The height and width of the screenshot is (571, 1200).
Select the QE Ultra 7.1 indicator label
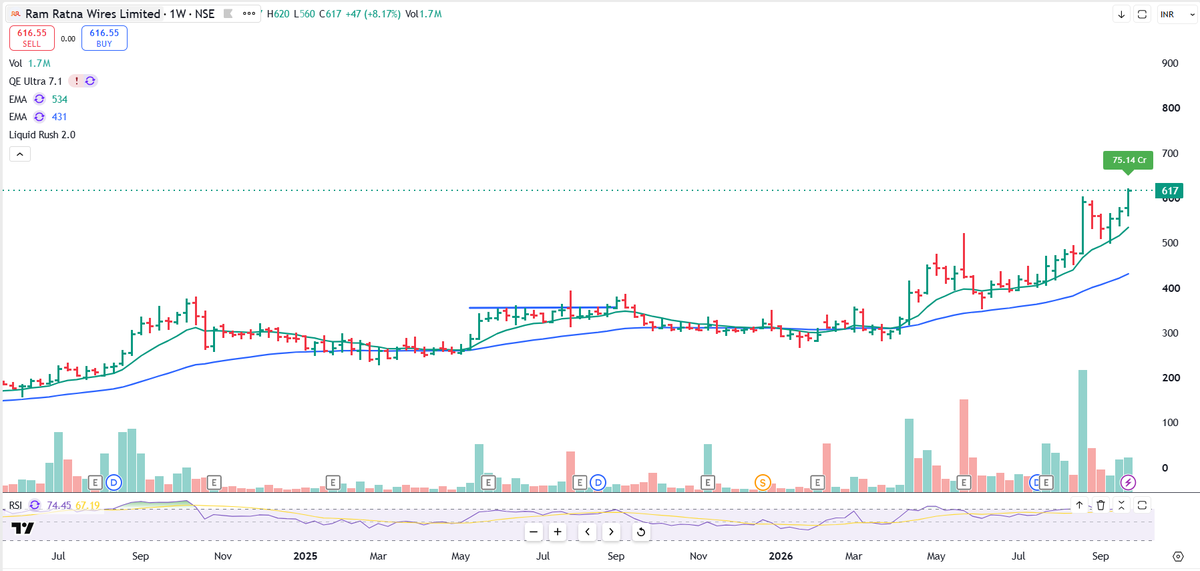tap(37, 81)
